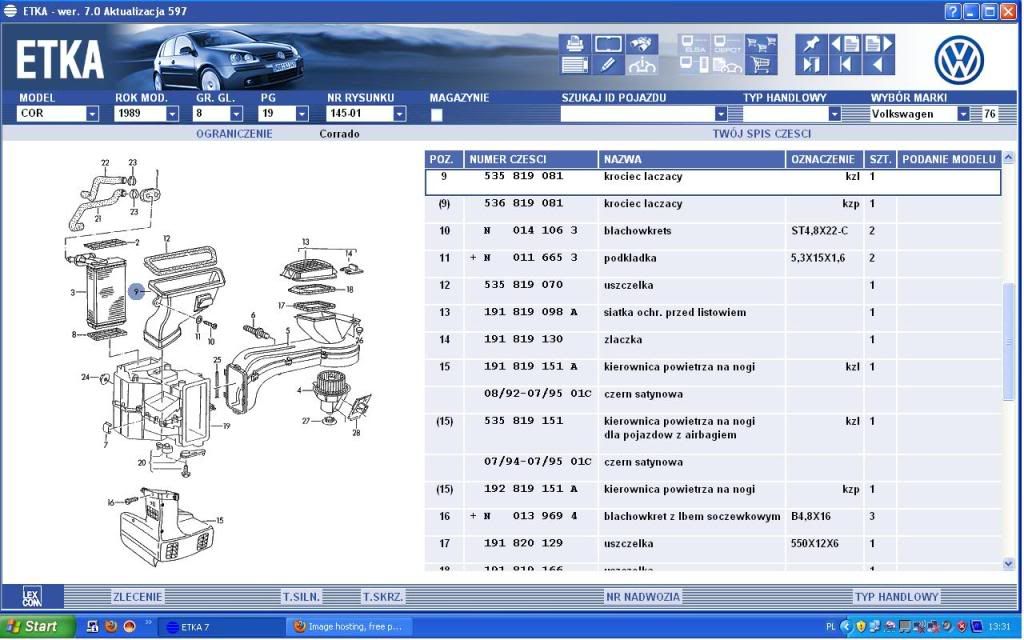
Task: Click the NAZWA column header
Action: [691, 159]
